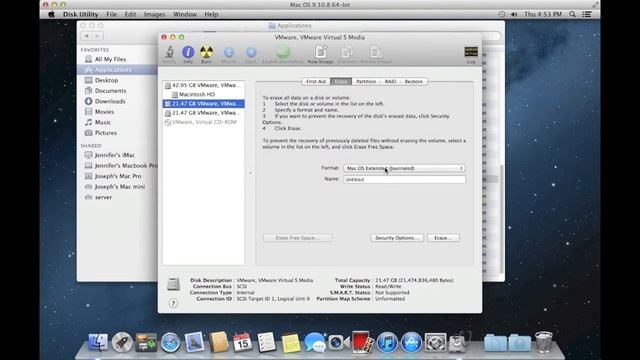Open the Edit menu

(x=130, y=14)
